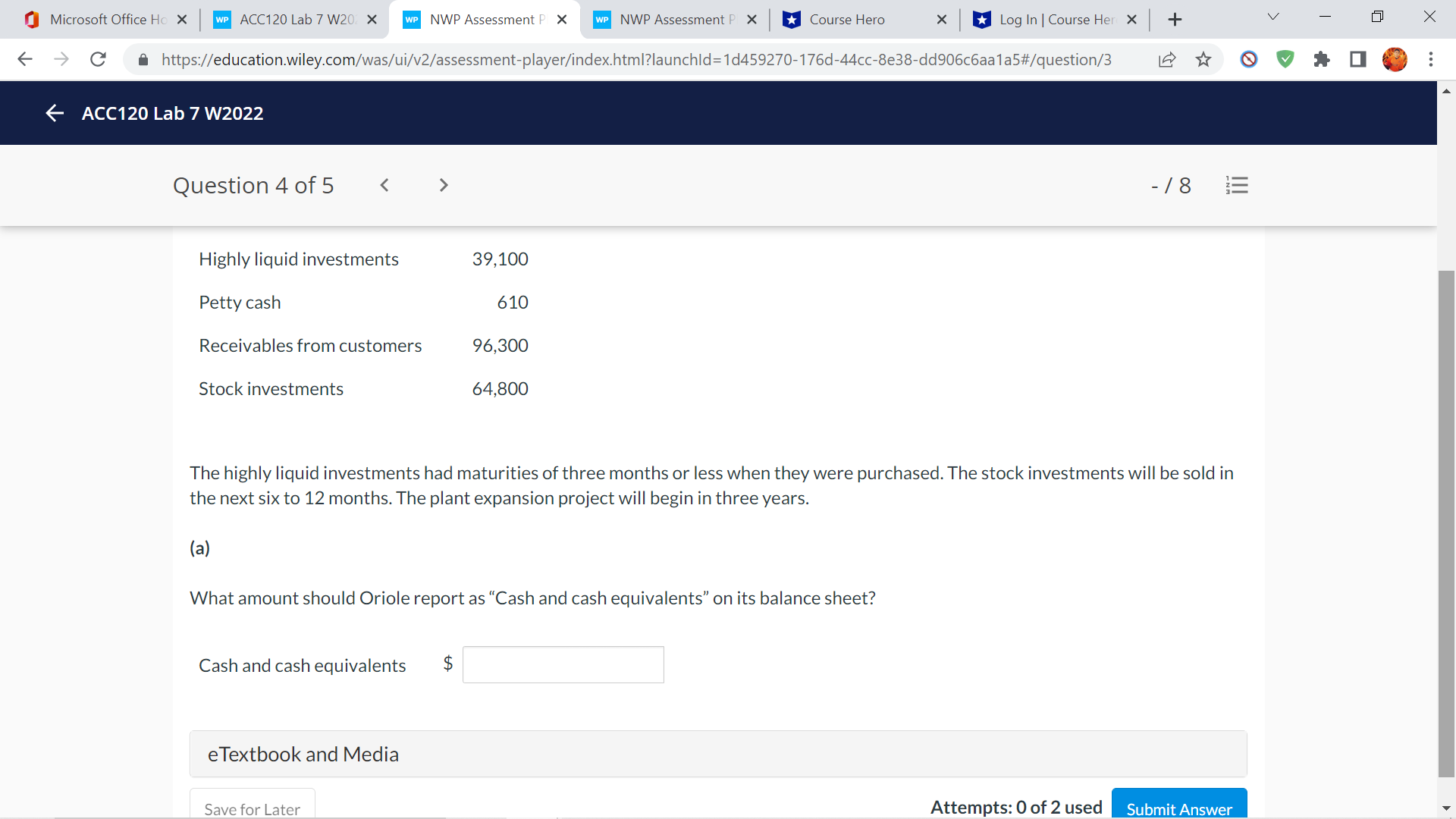Expand the eTextbook and Media section
Viewport: 1456px width, 819px height.
(x=303, y=754)
